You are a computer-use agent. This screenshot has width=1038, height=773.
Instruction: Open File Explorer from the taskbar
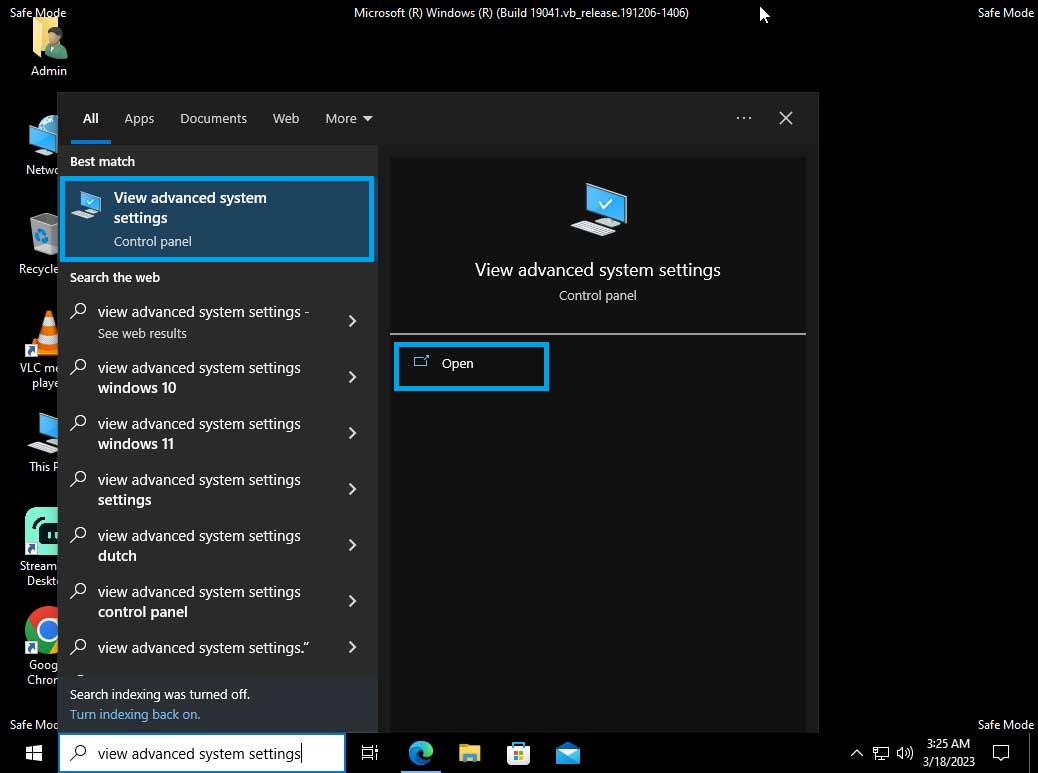pos(470,753)
